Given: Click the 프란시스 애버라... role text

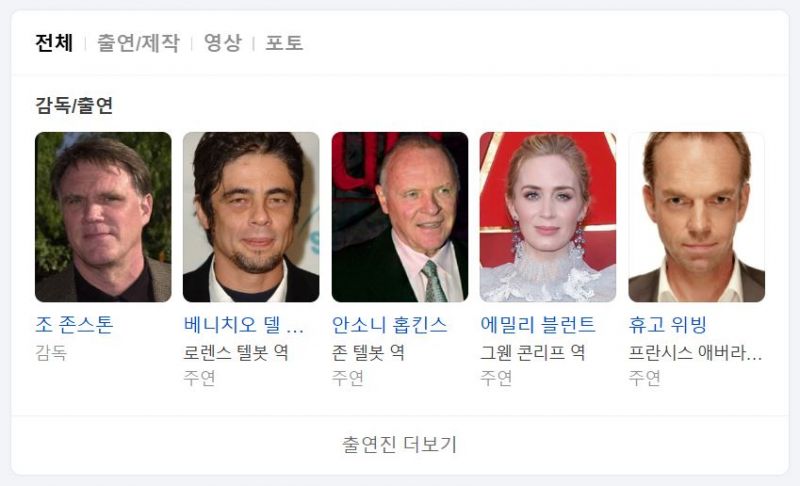Looking at the screenshot, I should (695, 352).
